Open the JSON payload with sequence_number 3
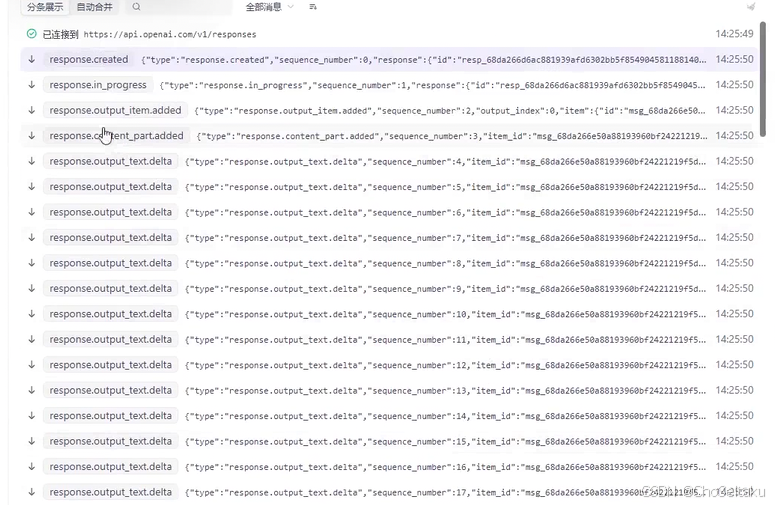The width and height of the screenshot is (775, 505). [451, 136]
